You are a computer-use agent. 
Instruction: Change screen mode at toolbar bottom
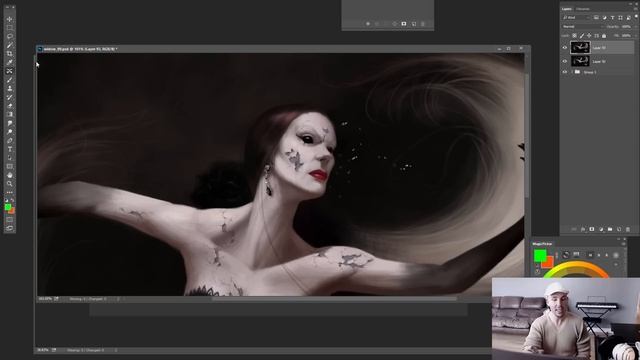point(9,228)
